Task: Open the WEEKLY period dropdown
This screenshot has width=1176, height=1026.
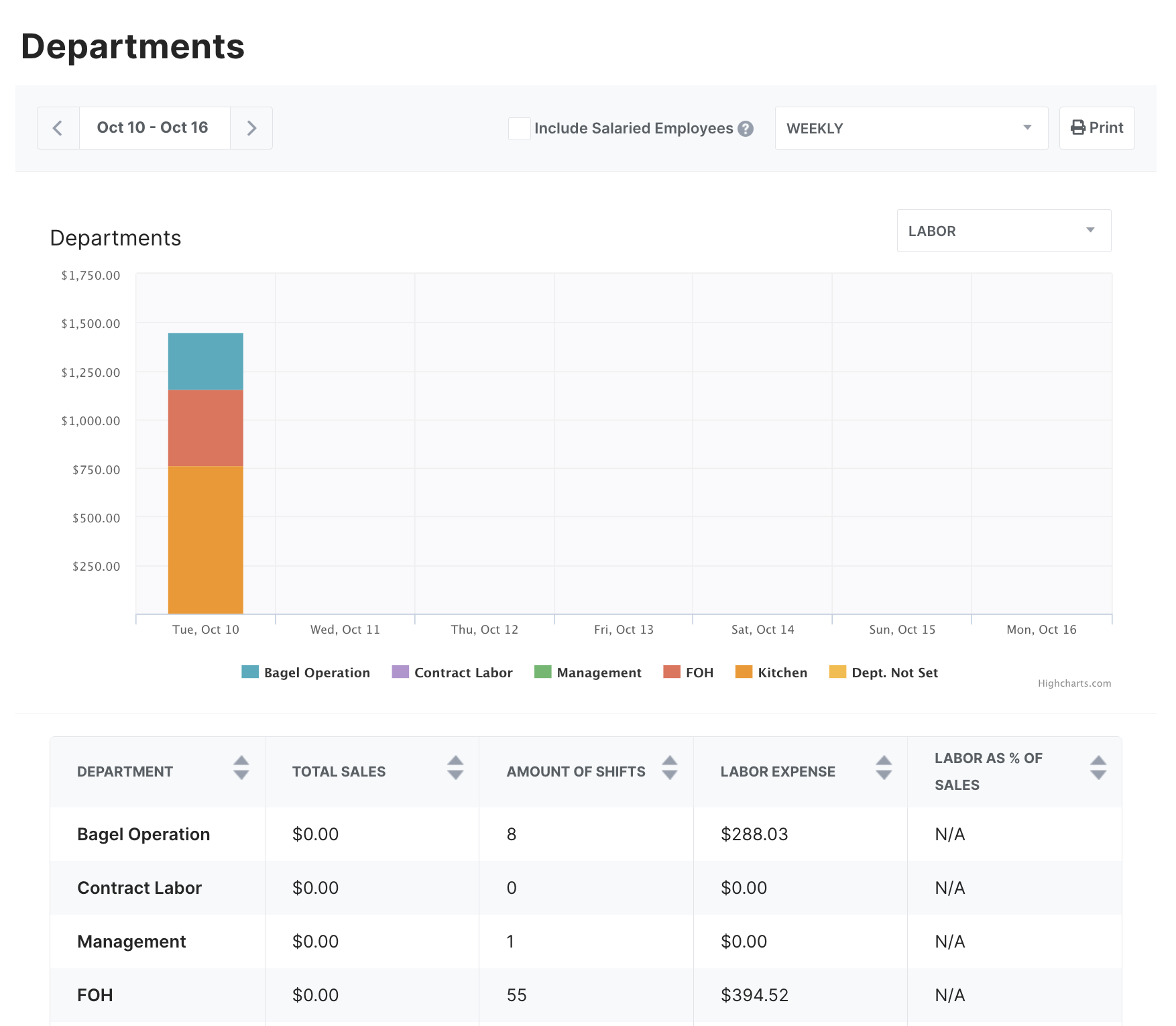Action: [x=910, y=128]
